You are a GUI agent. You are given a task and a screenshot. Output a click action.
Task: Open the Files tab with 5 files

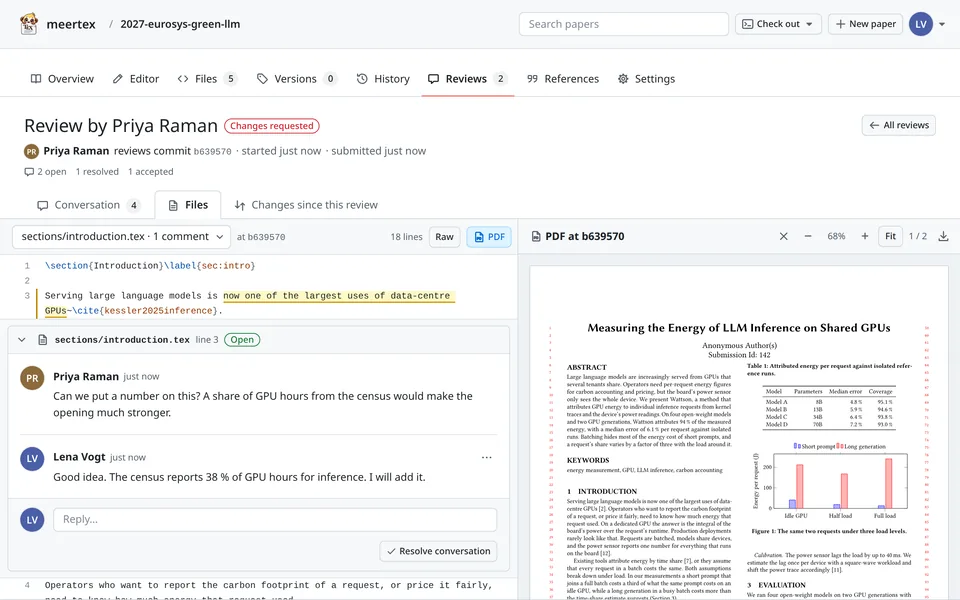click(x=207, y=78)
